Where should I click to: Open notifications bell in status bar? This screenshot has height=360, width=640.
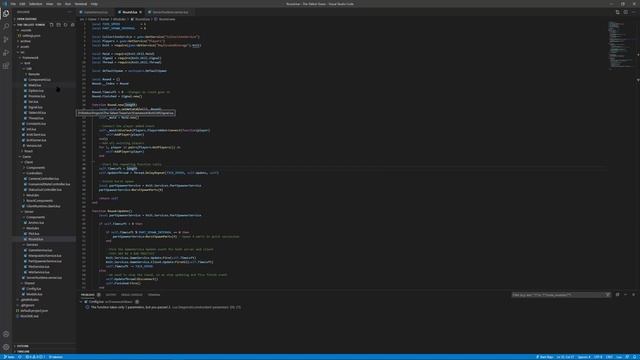point(635,357)
